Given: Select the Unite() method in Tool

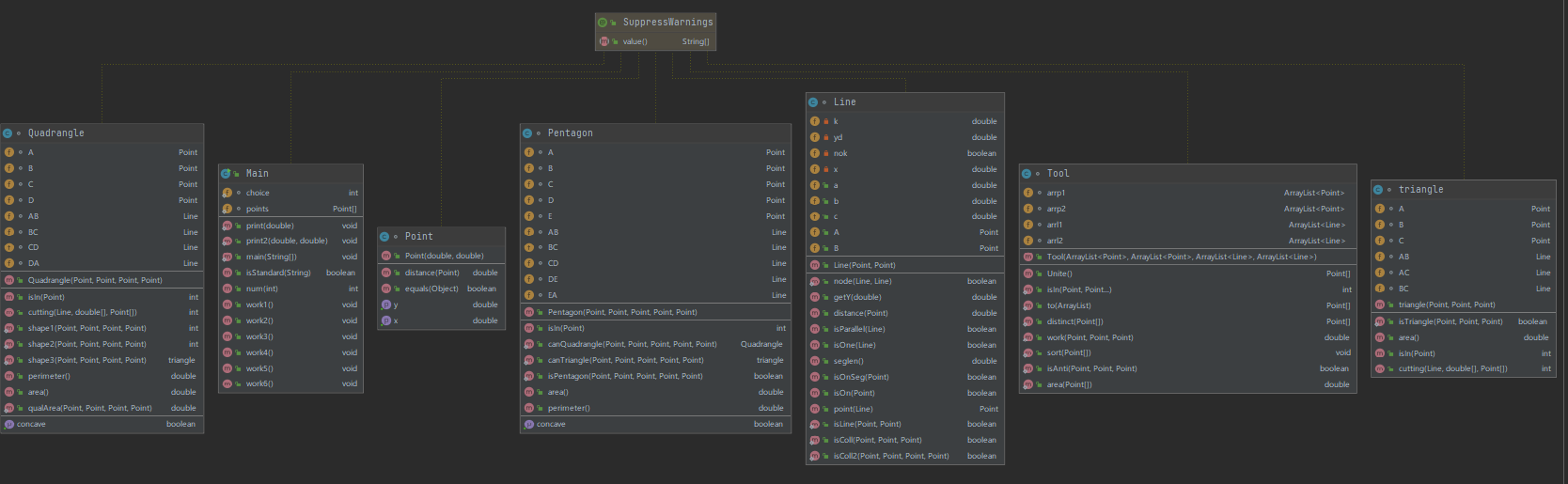Looking at the screenshot, I should pos(1059,273).
